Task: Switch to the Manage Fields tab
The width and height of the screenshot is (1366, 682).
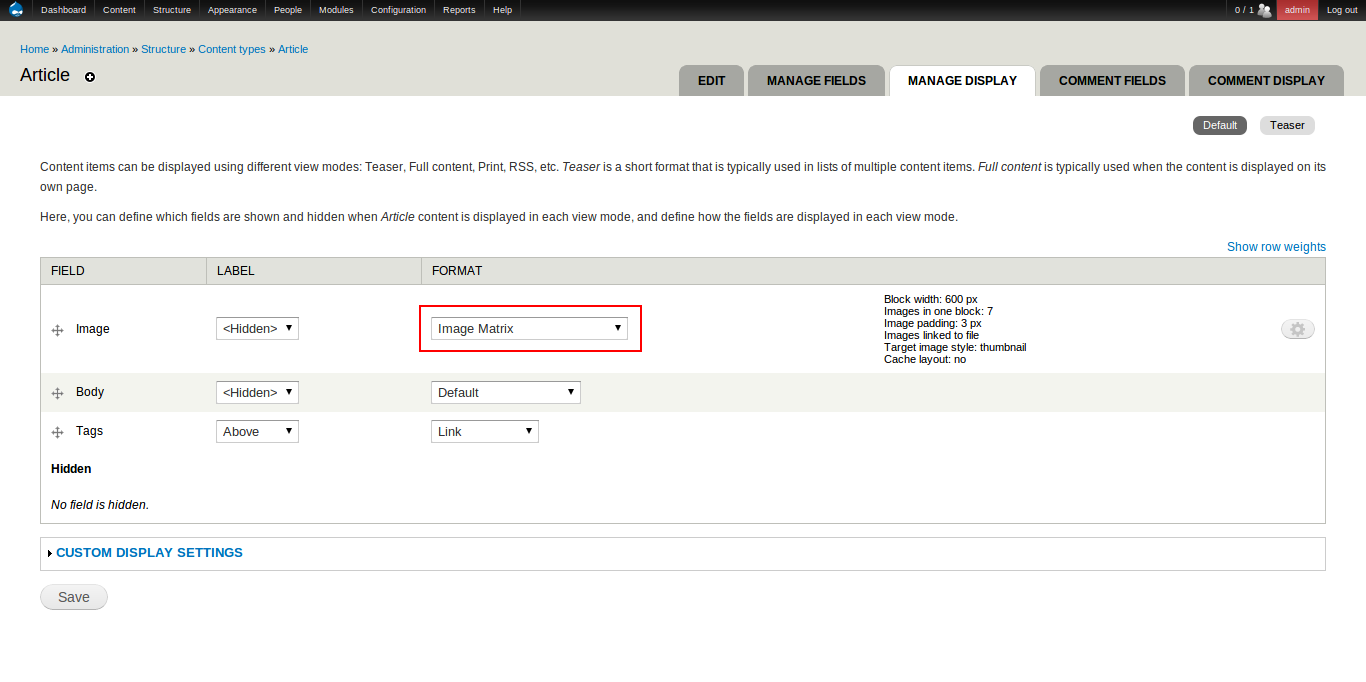Action: coord(816,81)
